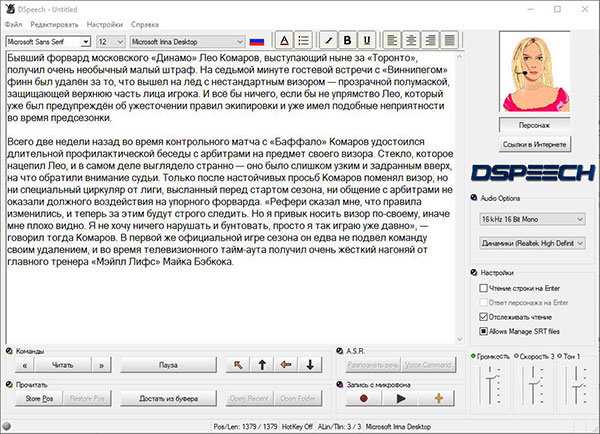Select the Скорость radio option
The width and height of the screenshot is (600, 434).
pos(516,356)
